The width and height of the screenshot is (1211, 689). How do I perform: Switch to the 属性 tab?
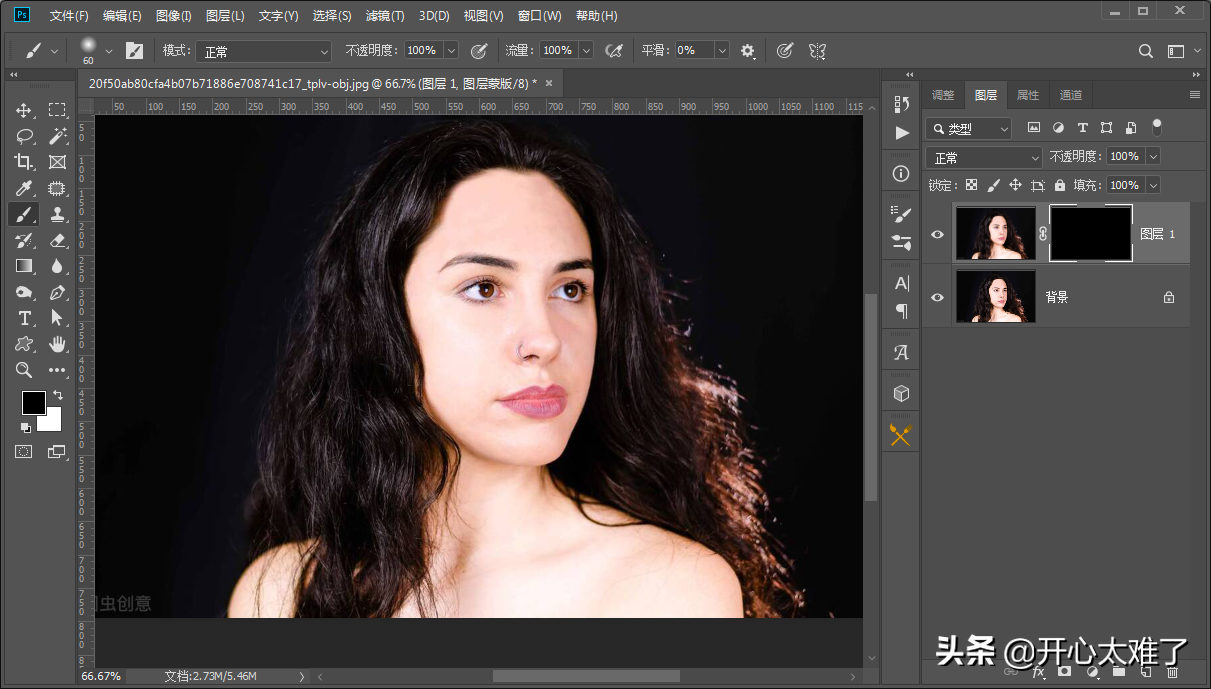click(1028, 95)
